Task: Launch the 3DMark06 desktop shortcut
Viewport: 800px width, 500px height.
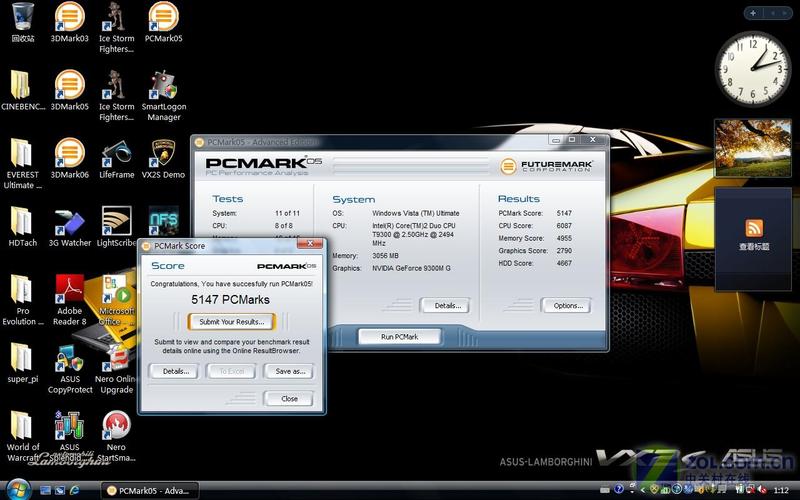Action: [69, 158]
